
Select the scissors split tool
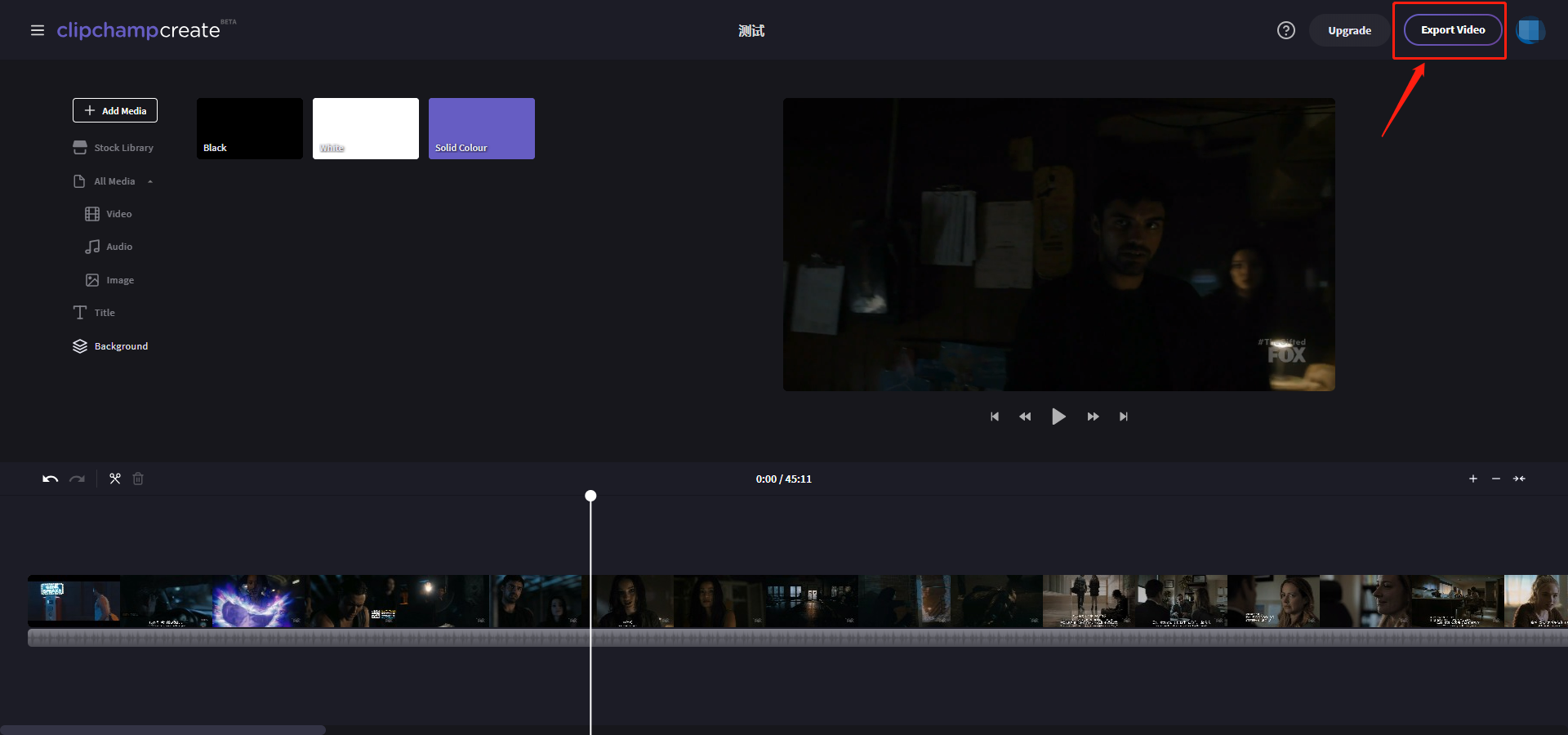(x=115, y=479)
